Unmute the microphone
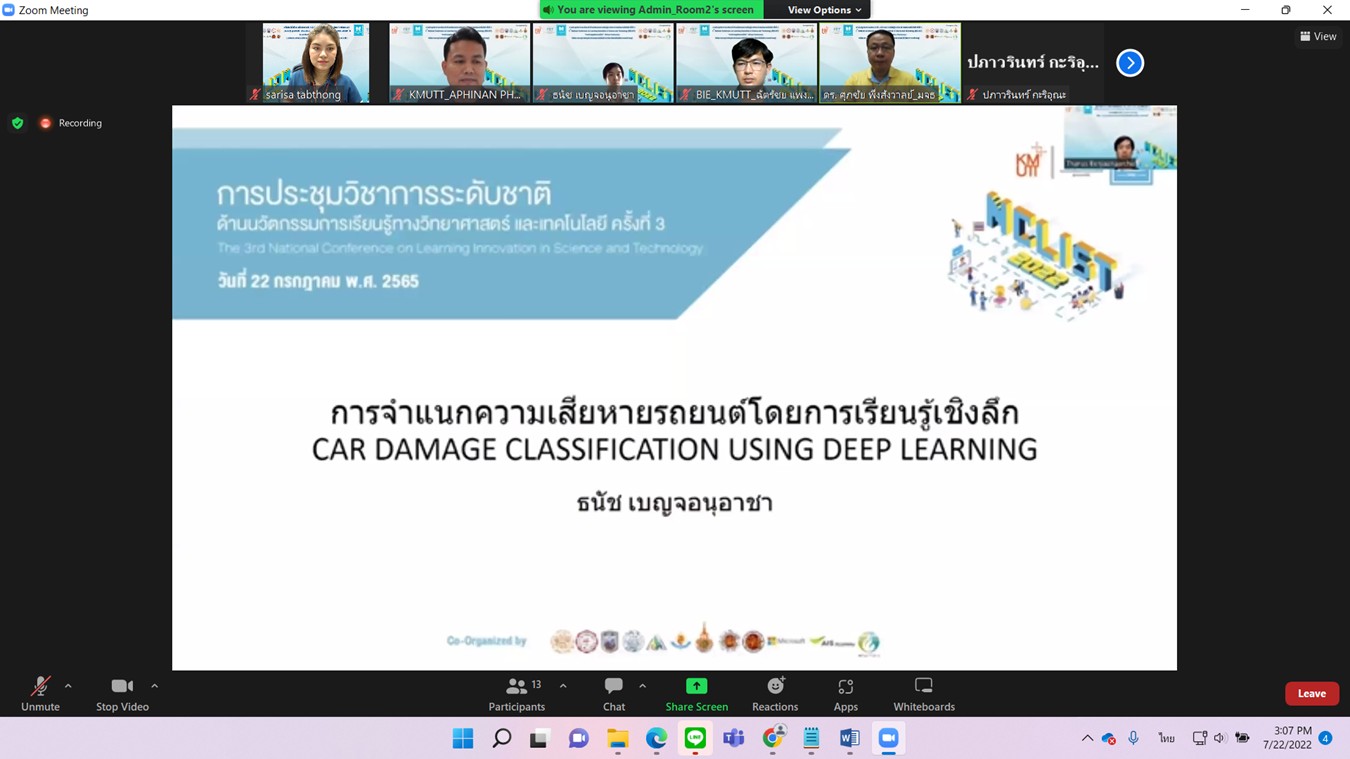The image size is (1350, 759). tap(40, 693)
